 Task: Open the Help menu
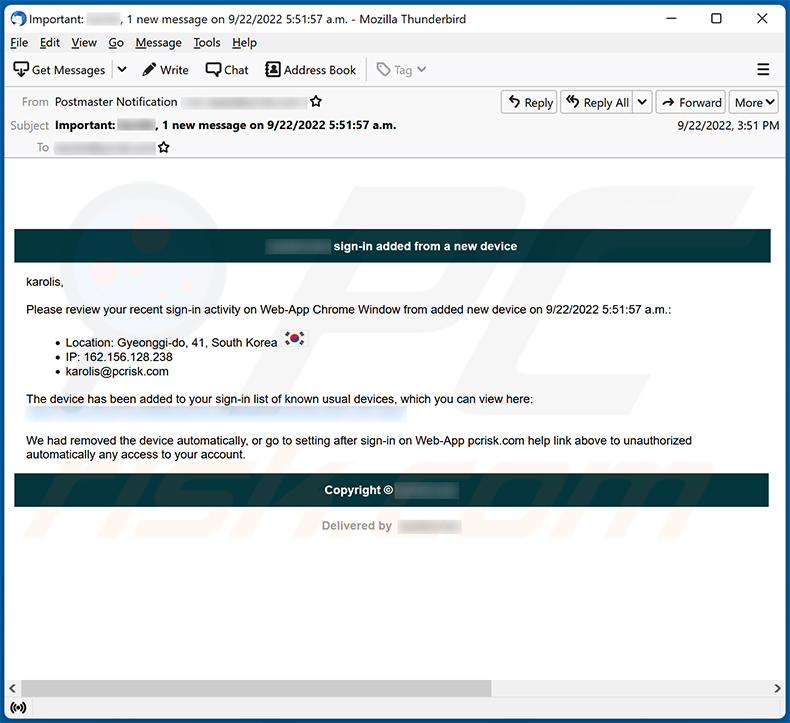tap(244, 43)
